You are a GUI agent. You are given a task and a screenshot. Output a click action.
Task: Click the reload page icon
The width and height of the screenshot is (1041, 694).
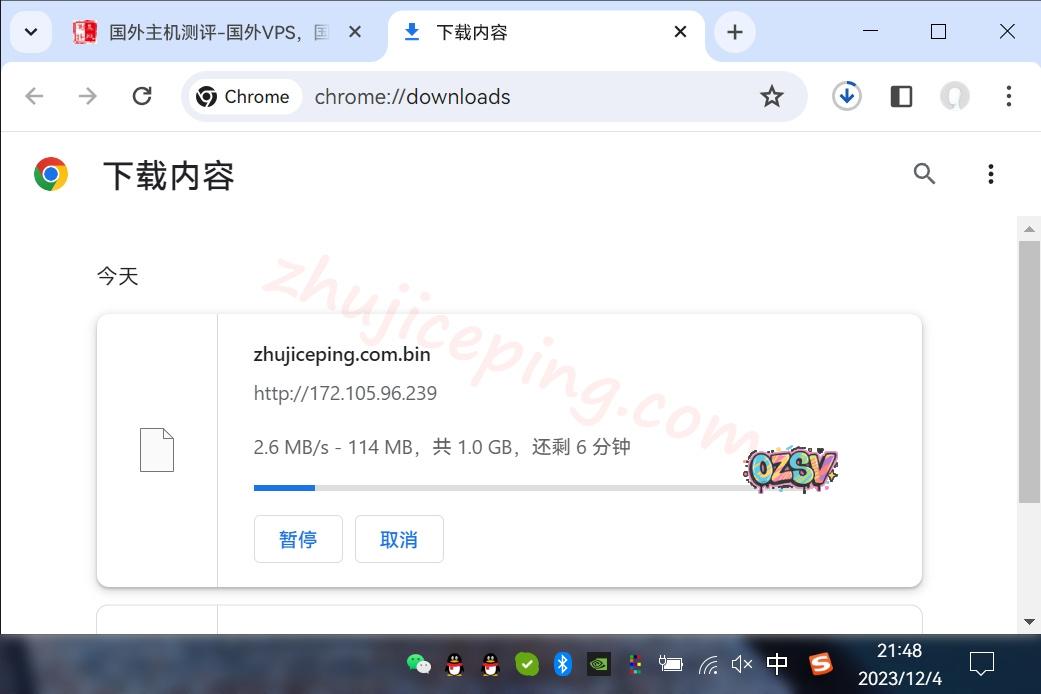[142, 96]
